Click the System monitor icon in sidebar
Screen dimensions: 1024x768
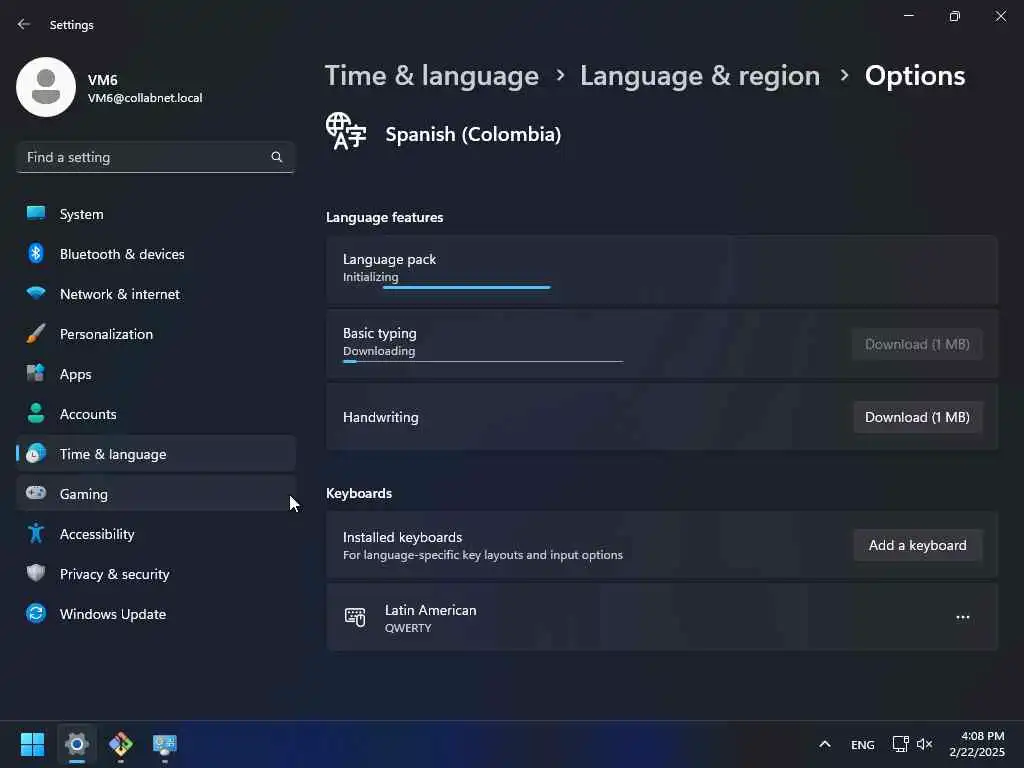click(x=36, y=214)
